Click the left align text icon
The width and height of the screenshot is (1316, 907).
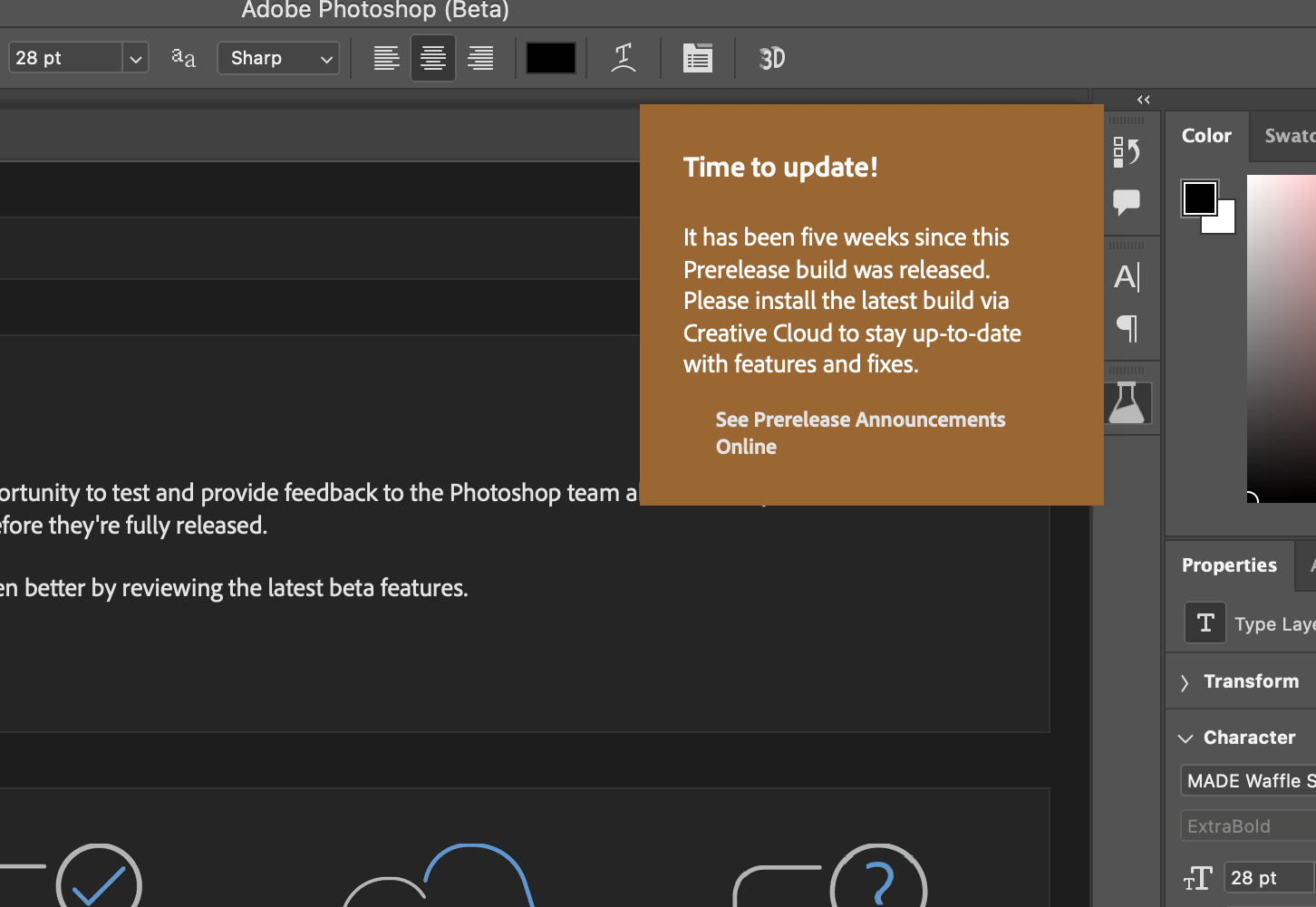386,59
